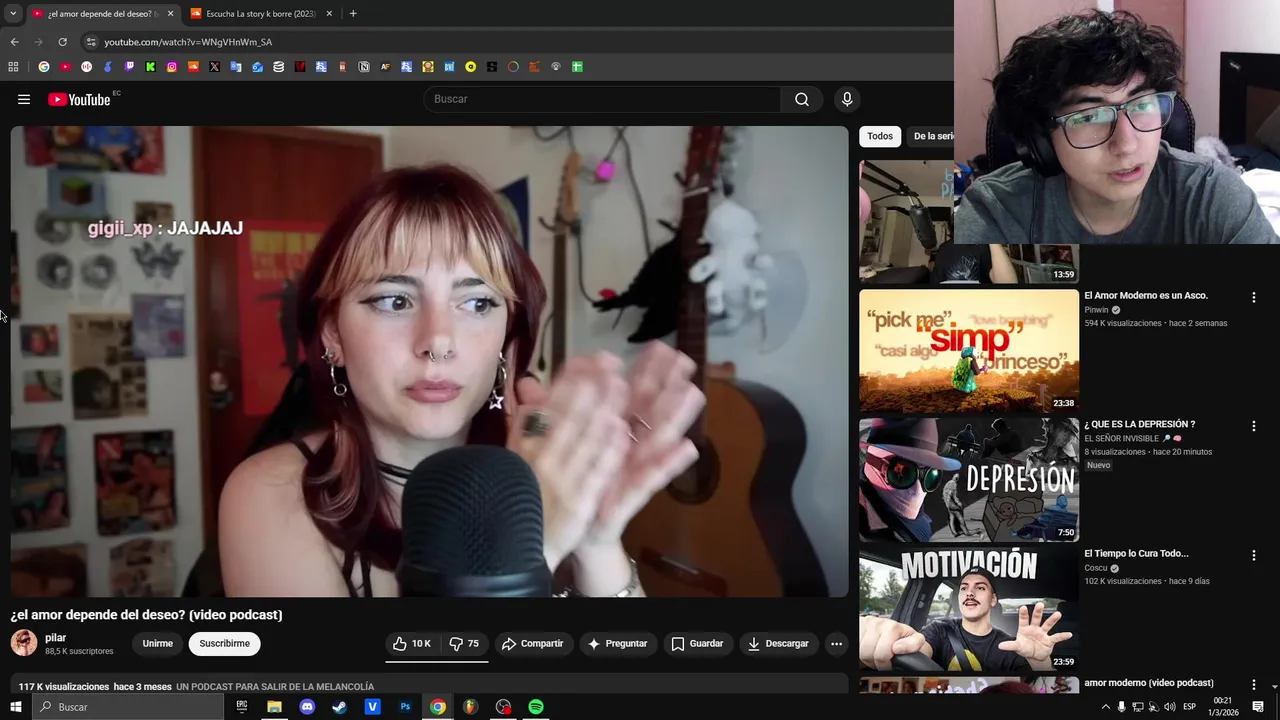Open options for El Tiempo lo Cura Todo
This screenshot has height=720, width=1280.
1253,555
